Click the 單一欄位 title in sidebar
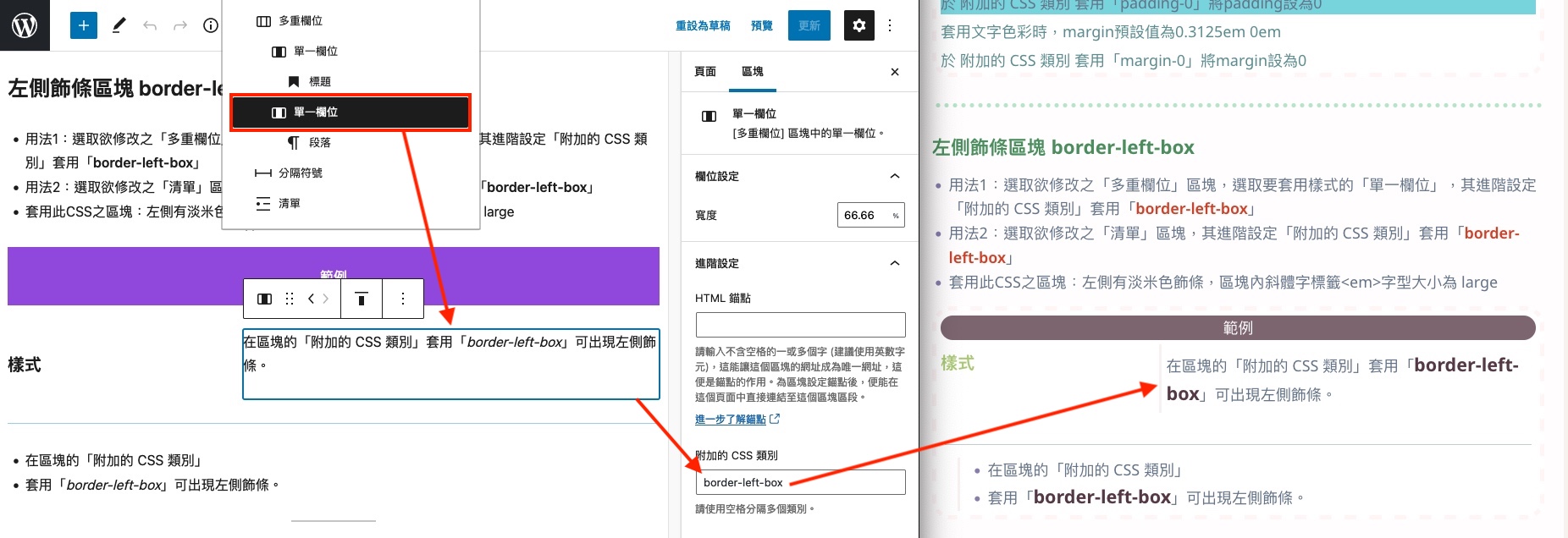This screenshot has height=538, width=1568. 754,113
